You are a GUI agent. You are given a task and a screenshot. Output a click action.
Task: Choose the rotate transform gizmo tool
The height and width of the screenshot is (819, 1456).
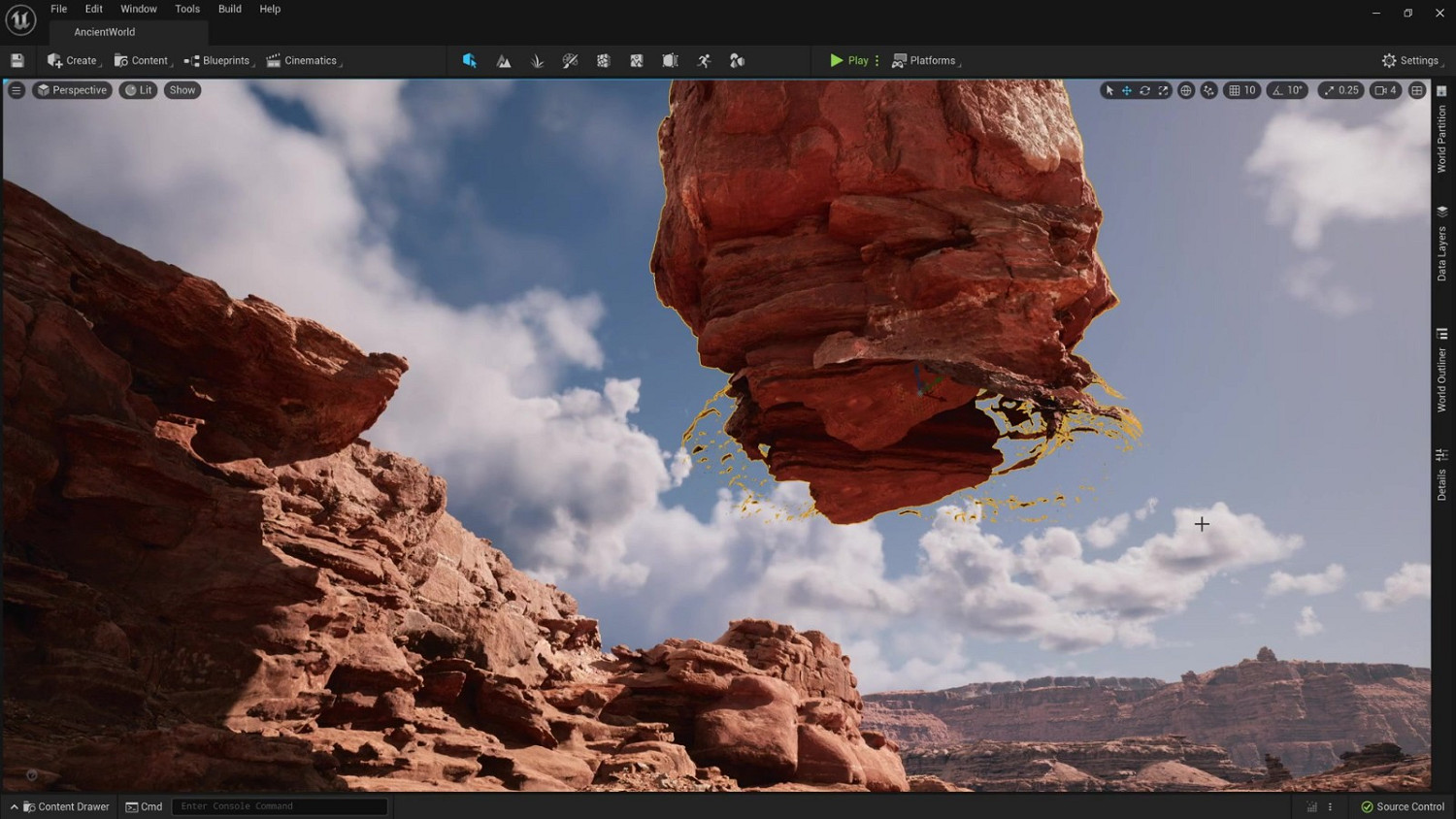(1144, 90)
